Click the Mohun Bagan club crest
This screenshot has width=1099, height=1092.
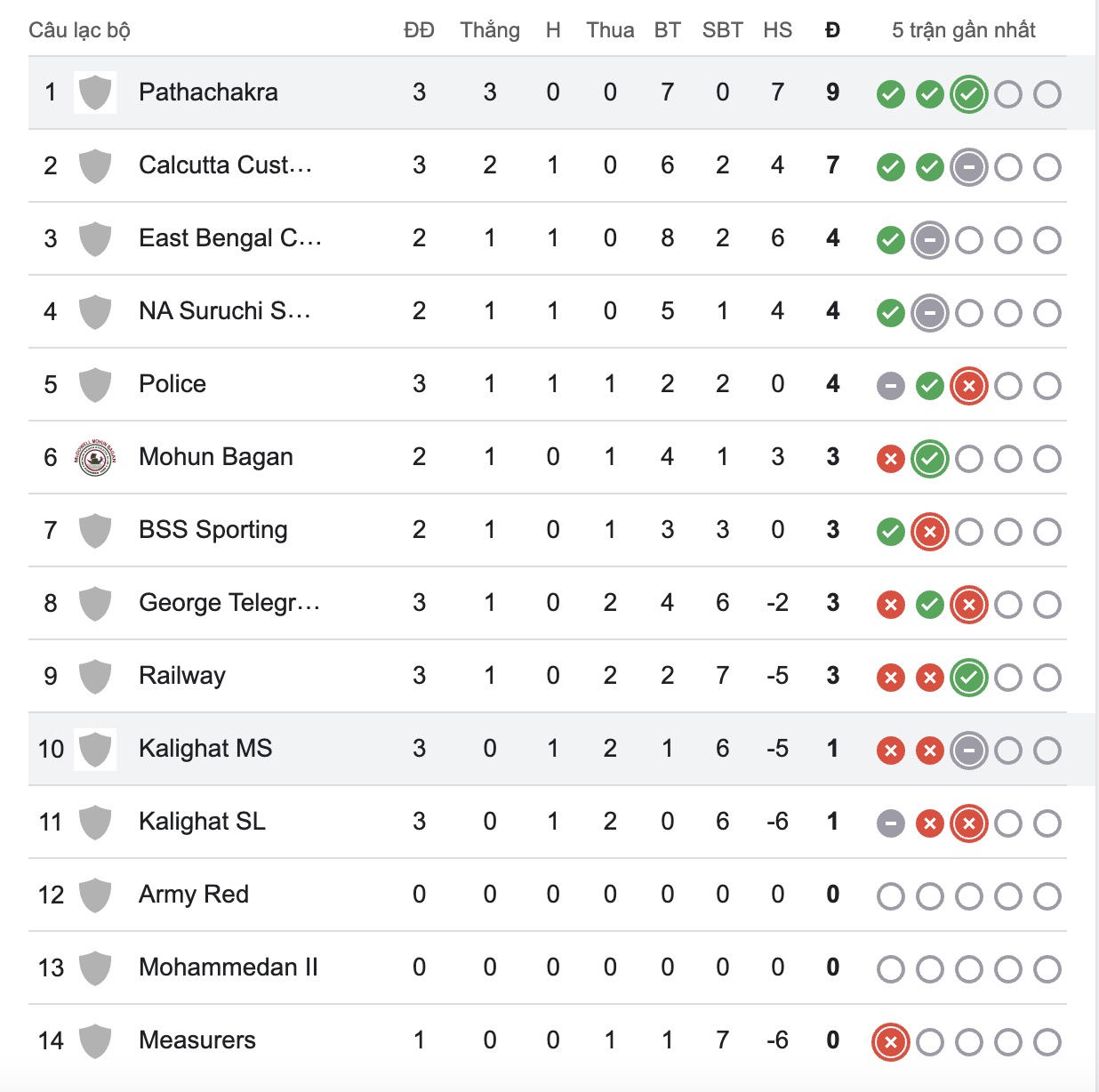click(x=95, y=458)
